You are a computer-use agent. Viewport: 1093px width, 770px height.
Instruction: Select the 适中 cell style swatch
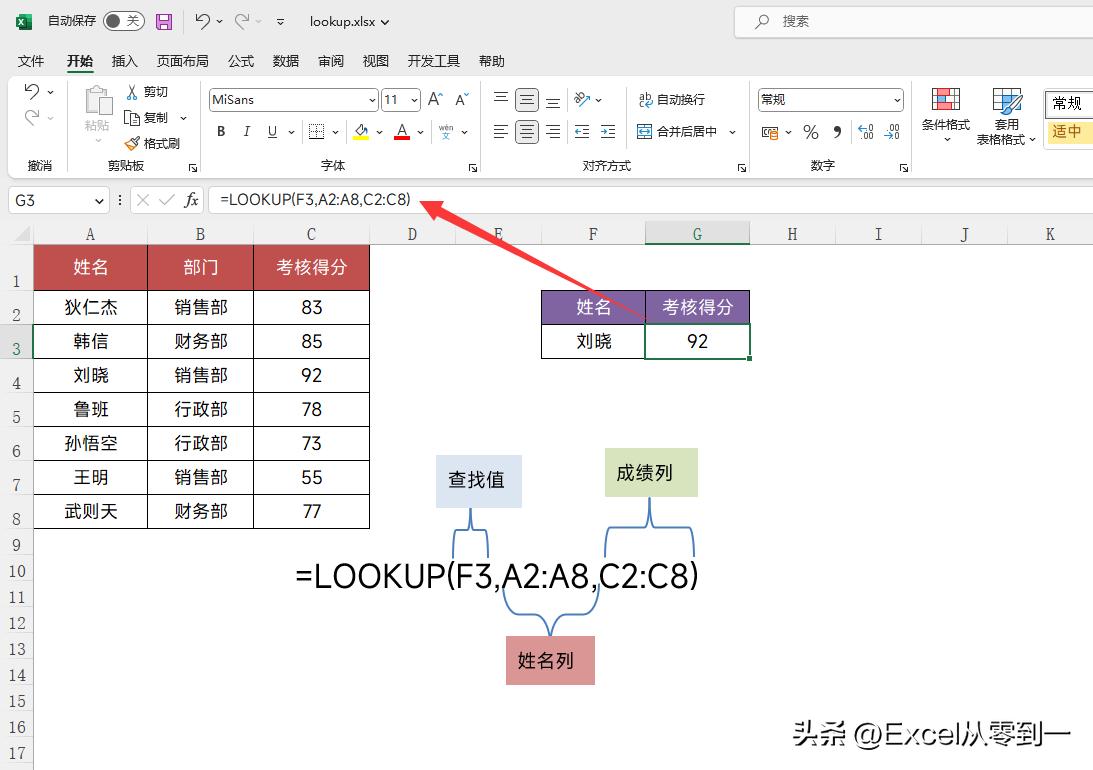pyautogui.click(x=1068, y=131)
